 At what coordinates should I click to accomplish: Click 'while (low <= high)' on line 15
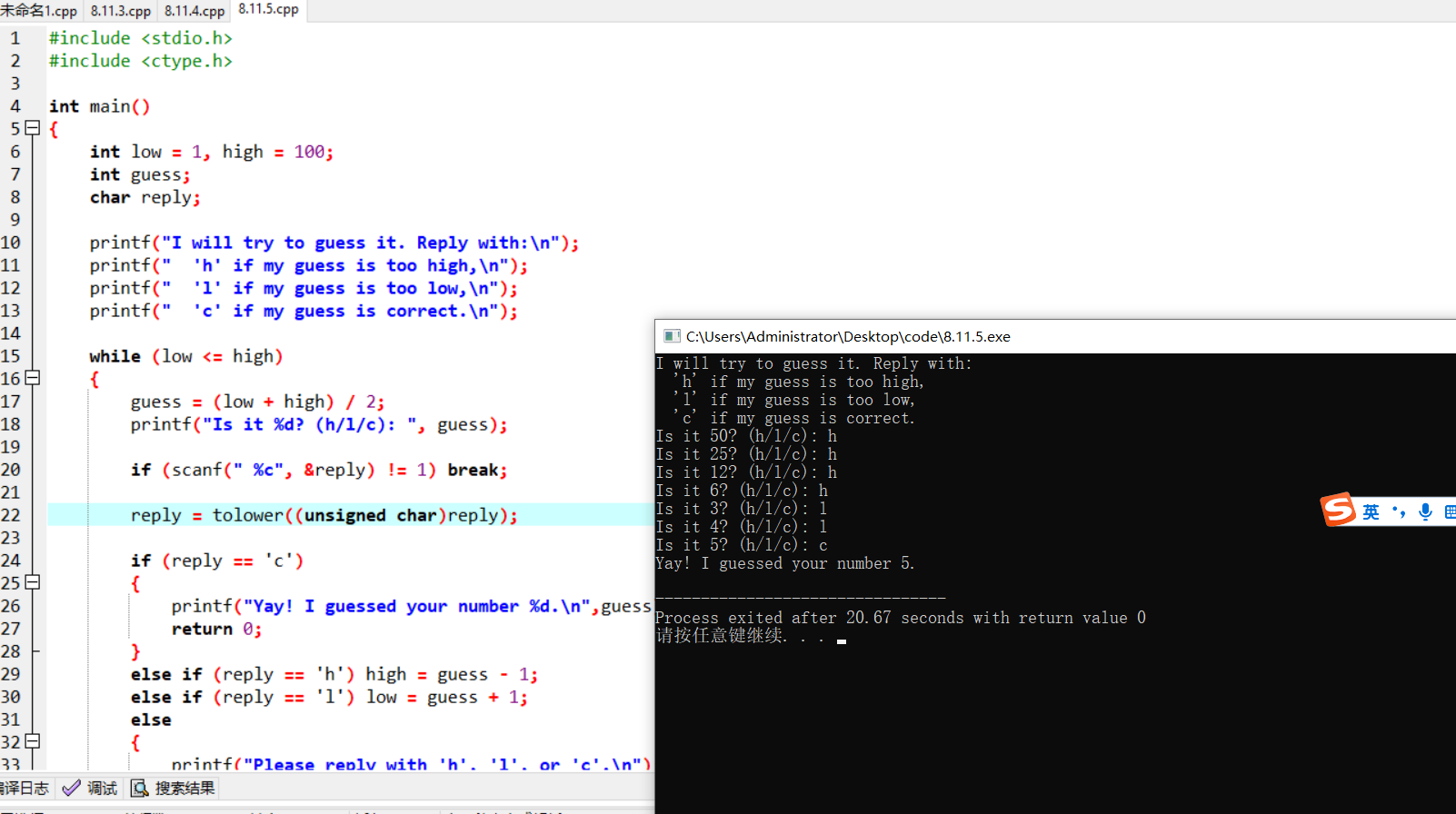[x=186, y=356]
